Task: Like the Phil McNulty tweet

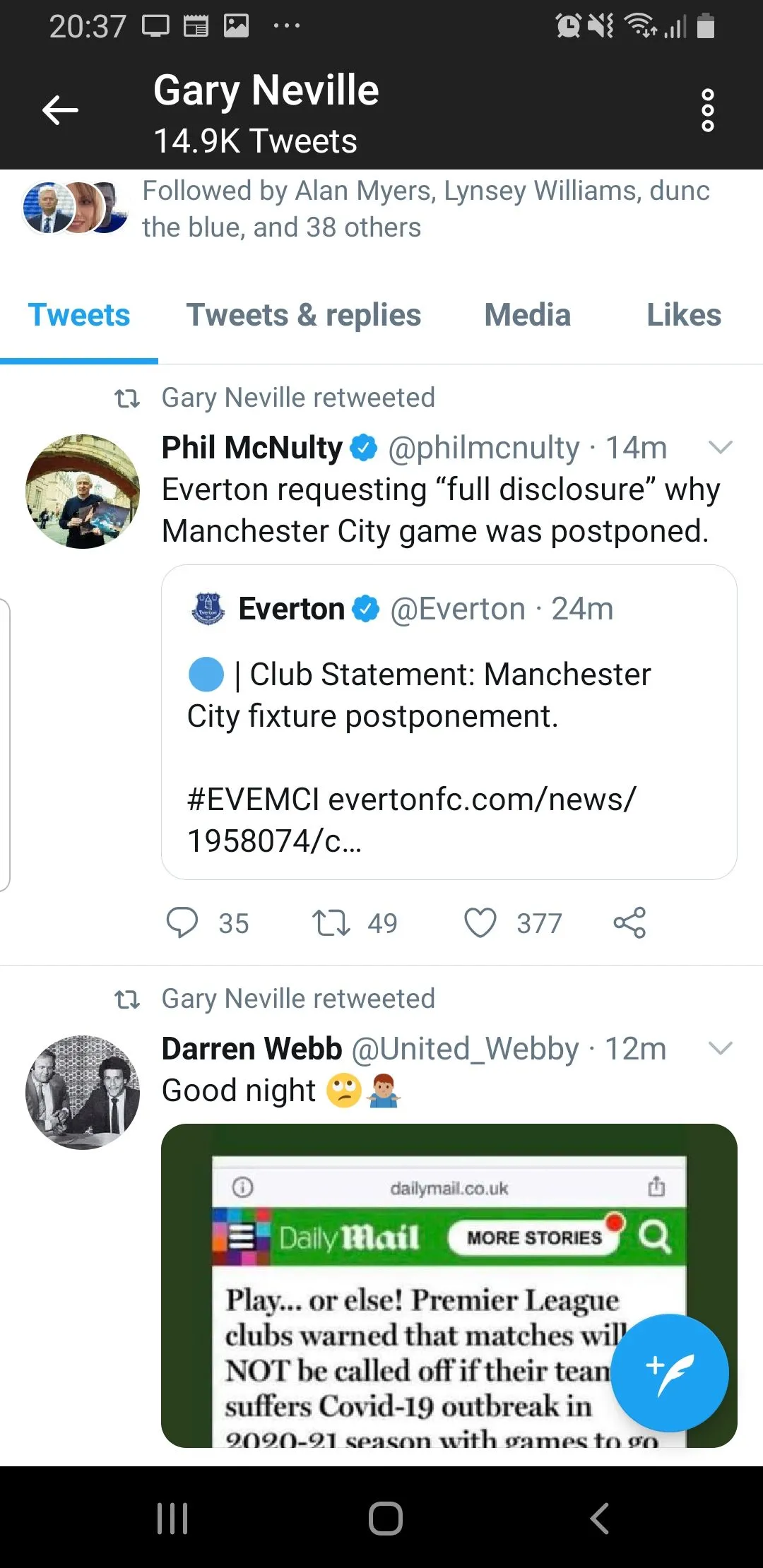Action: (x=480, y=922)
